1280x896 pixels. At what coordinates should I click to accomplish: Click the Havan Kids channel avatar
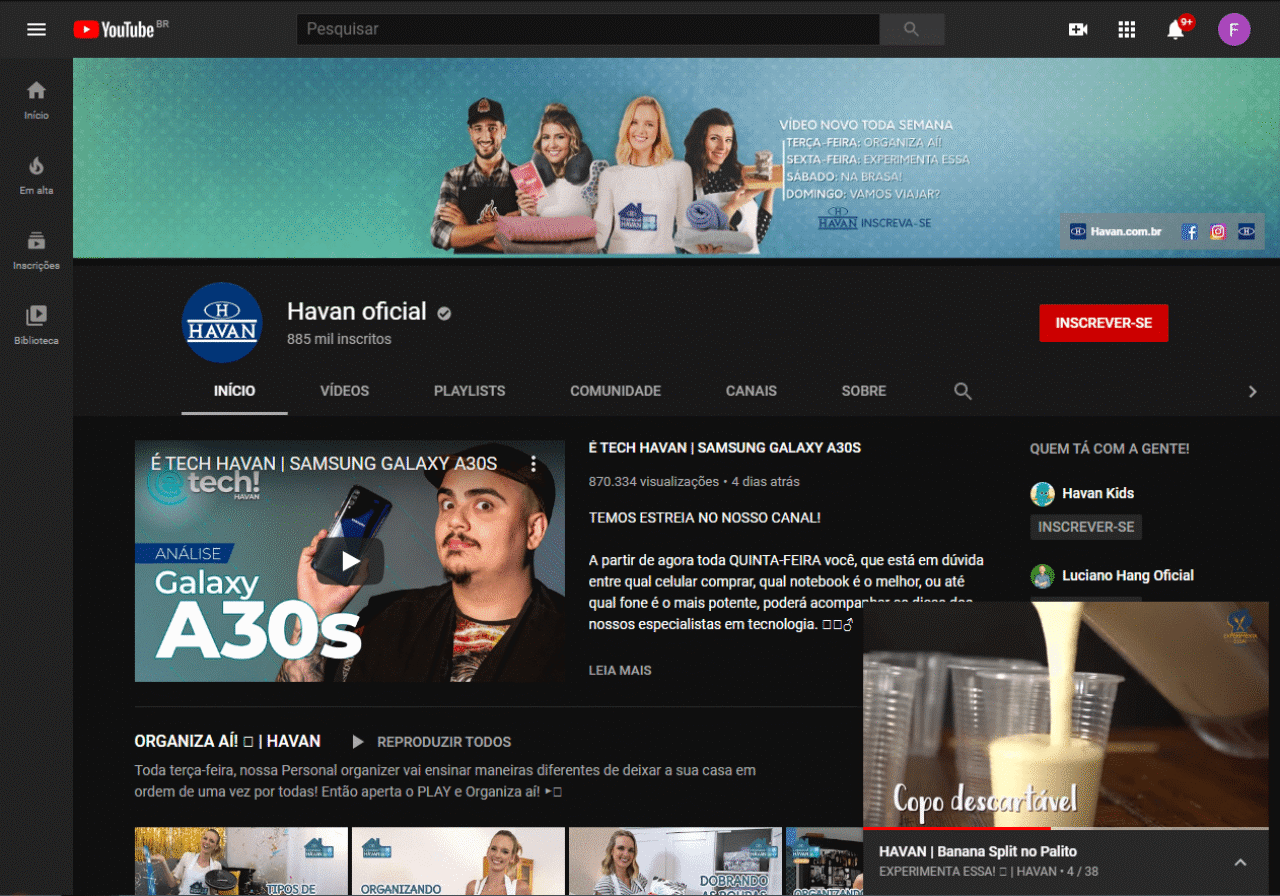click(1043, 494)
